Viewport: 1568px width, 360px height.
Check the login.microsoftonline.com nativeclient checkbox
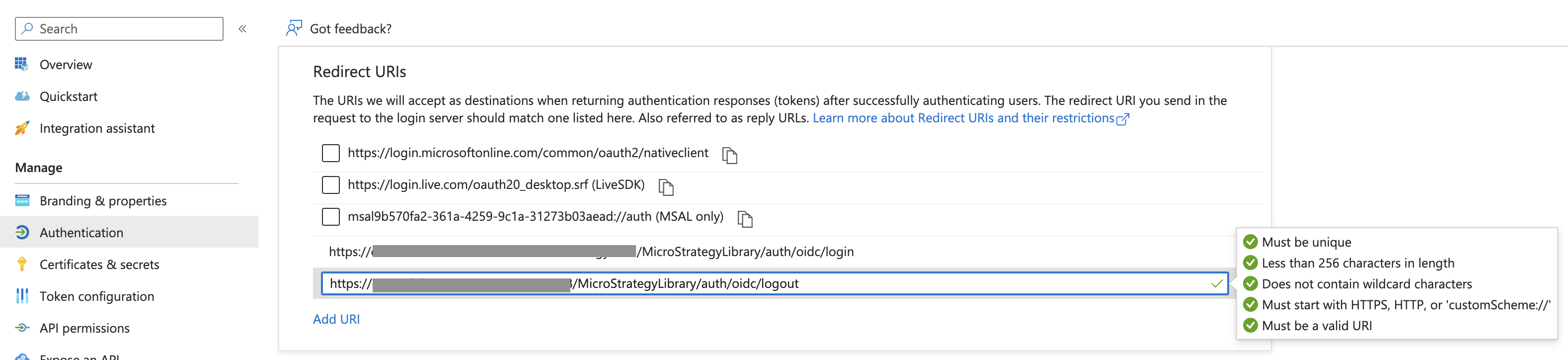(x=330, y=153)
